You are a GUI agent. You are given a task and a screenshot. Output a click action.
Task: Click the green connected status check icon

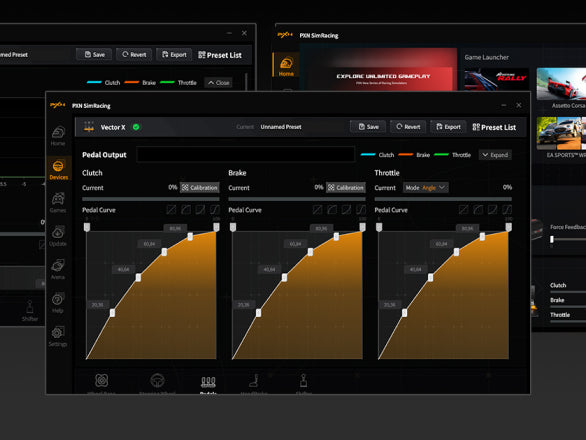[136, 127]
